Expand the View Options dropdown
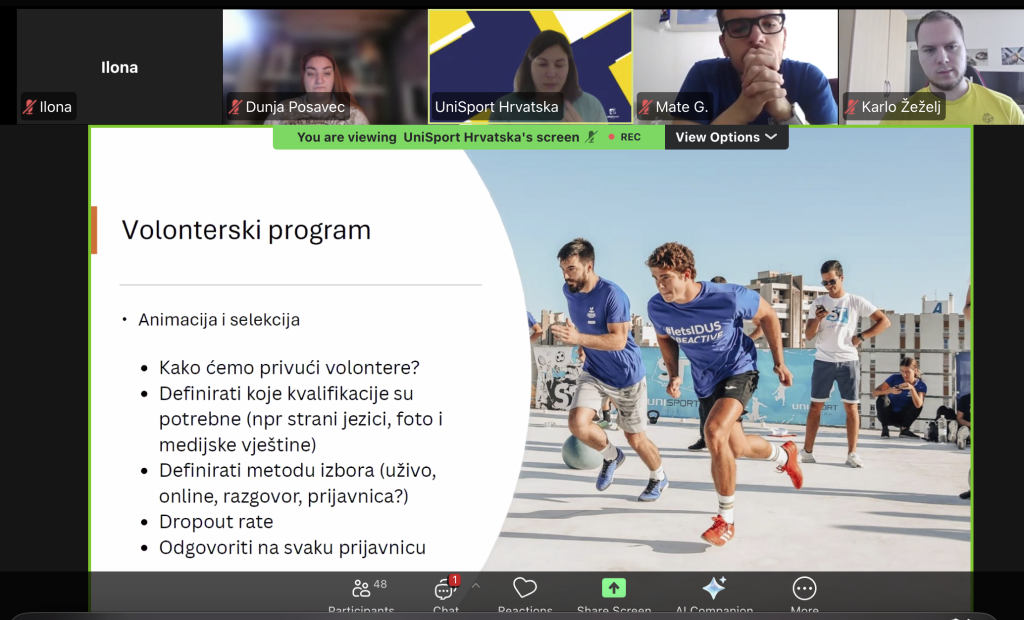This screenshot has height=620, width=1024. 726,137
